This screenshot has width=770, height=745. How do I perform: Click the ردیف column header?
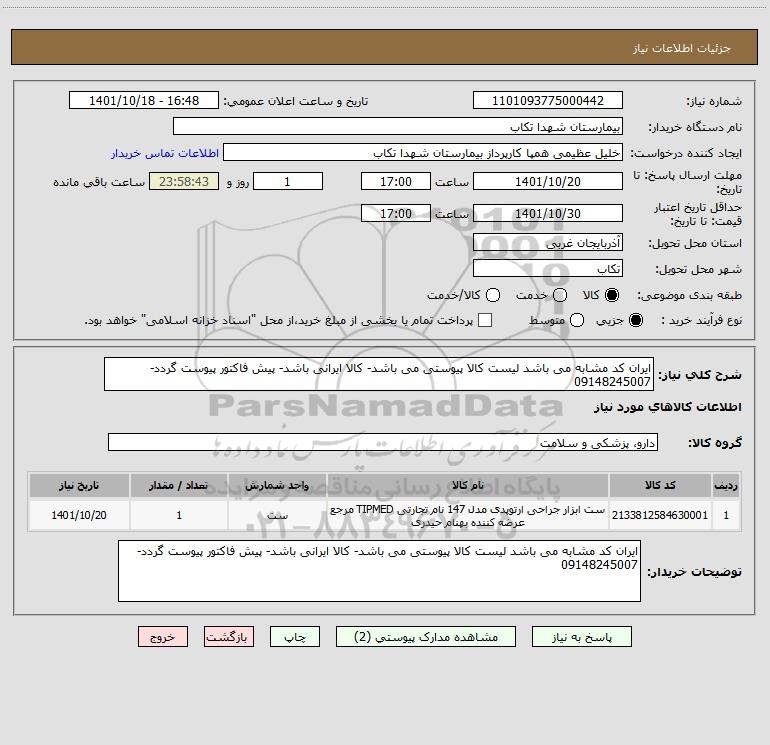click(726, 485)
